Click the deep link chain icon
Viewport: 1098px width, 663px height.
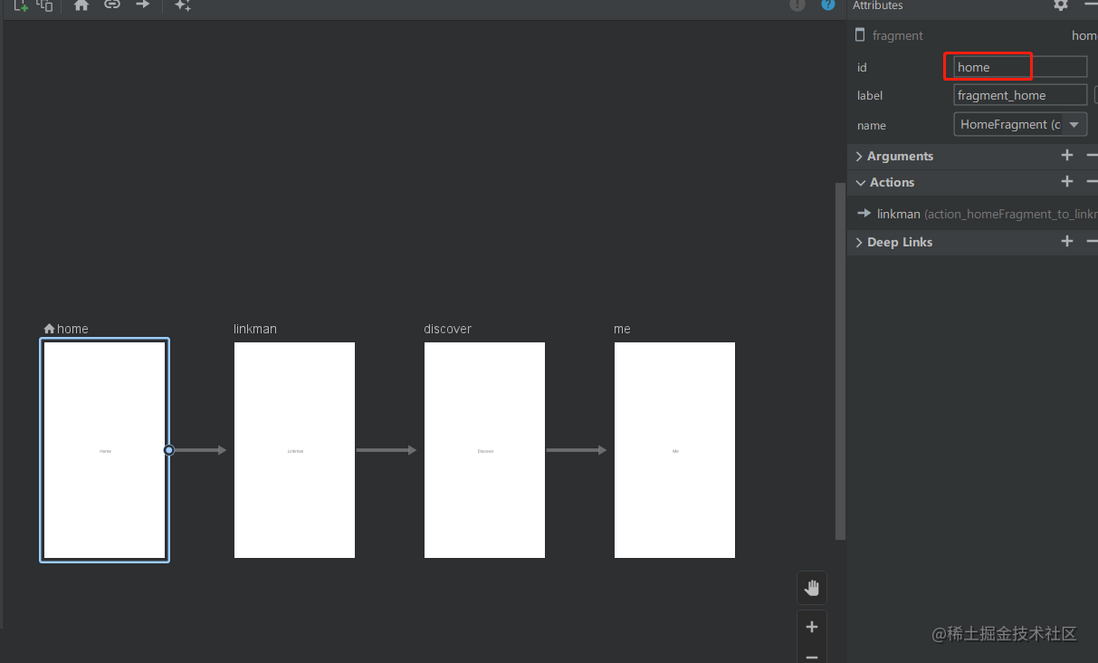pos(112,4)
